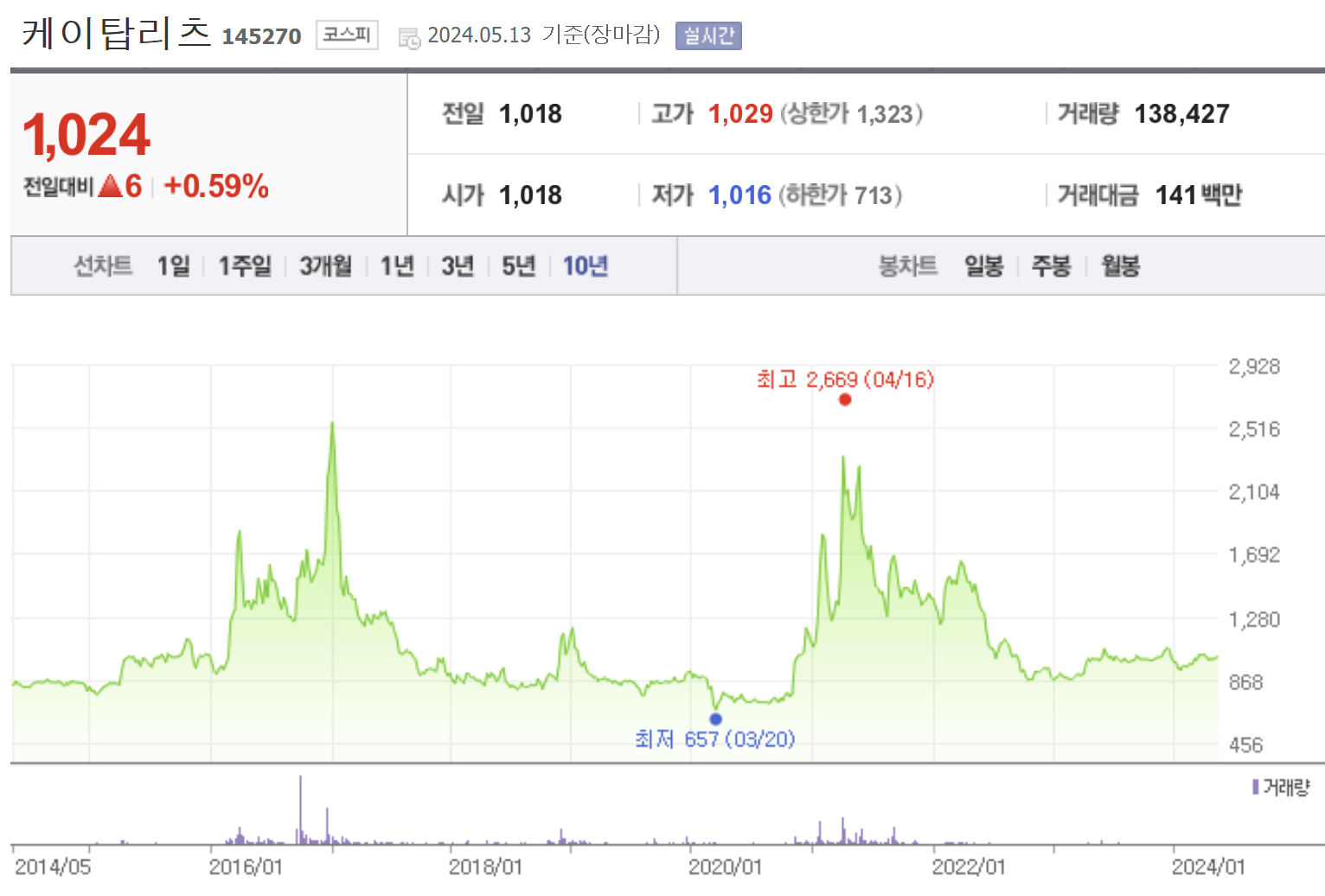Enable 주봉 weekly candle view
1325x896 pixels.
coord(1050,266)
